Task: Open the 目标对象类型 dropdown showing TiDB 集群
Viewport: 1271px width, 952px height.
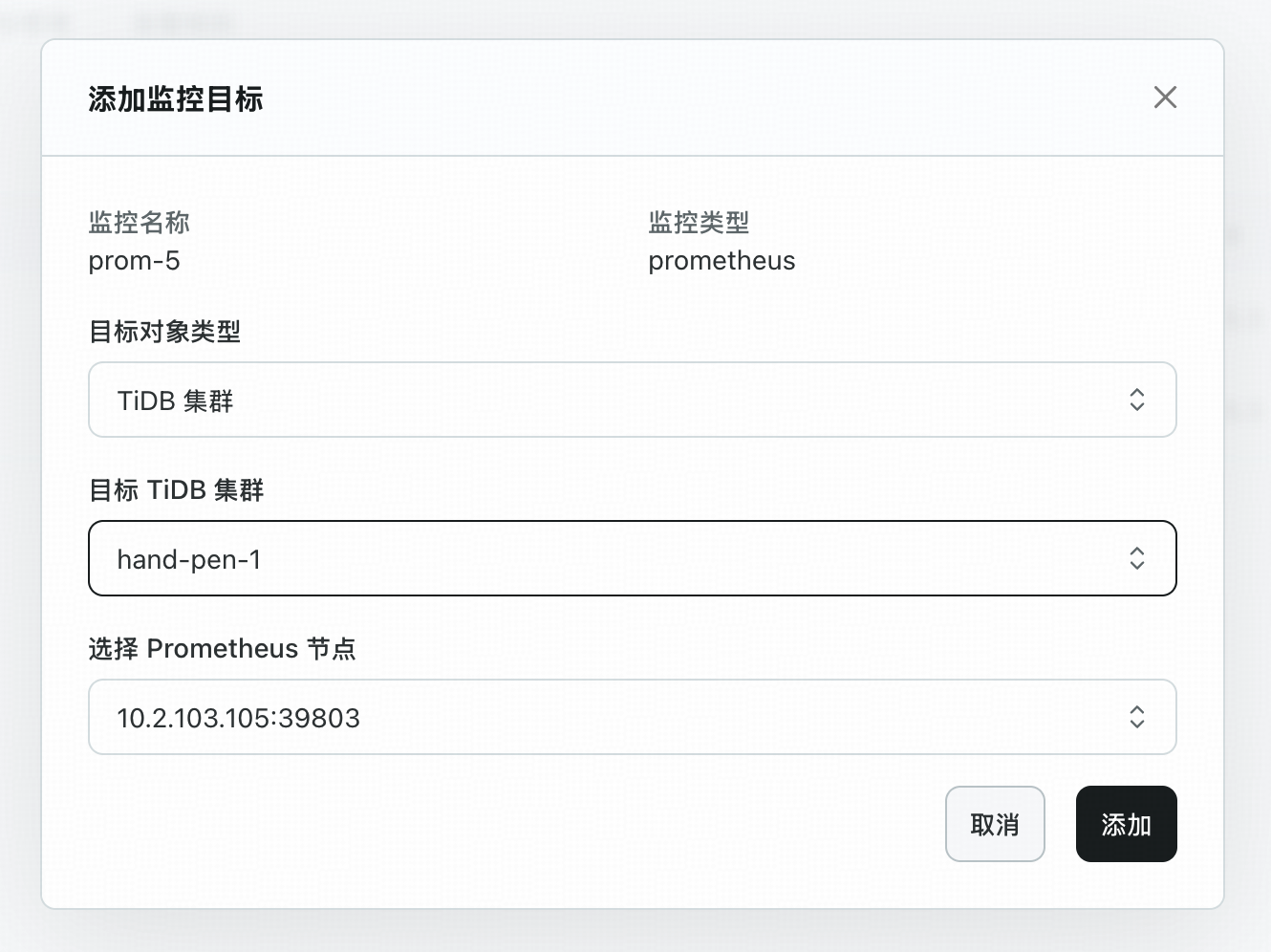Action: pyautogui.click(x=633, y=400)
